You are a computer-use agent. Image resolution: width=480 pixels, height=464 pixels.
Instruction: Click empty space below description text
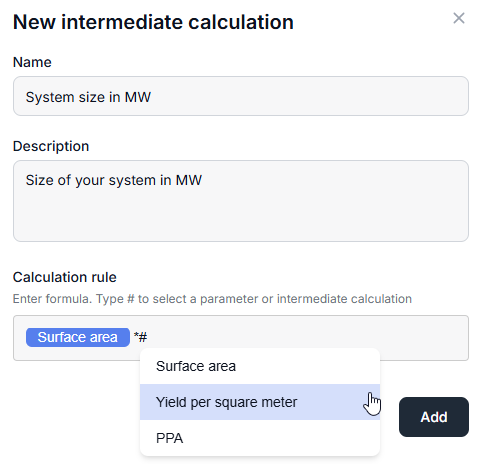241,217
